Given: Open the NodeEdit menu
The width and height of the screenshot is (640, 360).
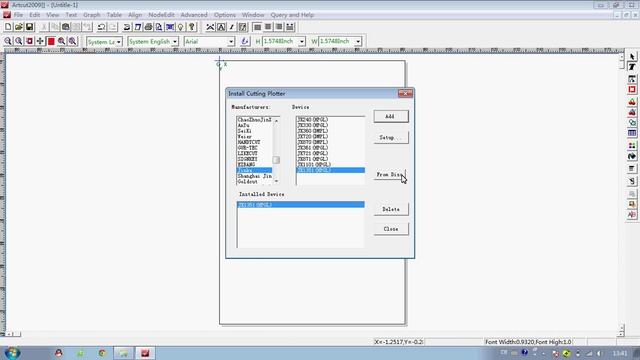Looking at the screenshot, I should click(x=161, y=15).
